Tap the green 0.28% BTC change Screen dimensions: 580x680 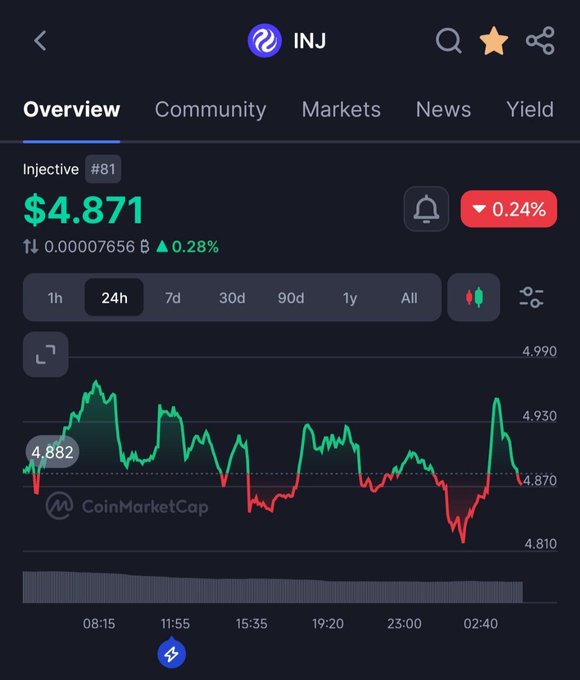[187, 247]
